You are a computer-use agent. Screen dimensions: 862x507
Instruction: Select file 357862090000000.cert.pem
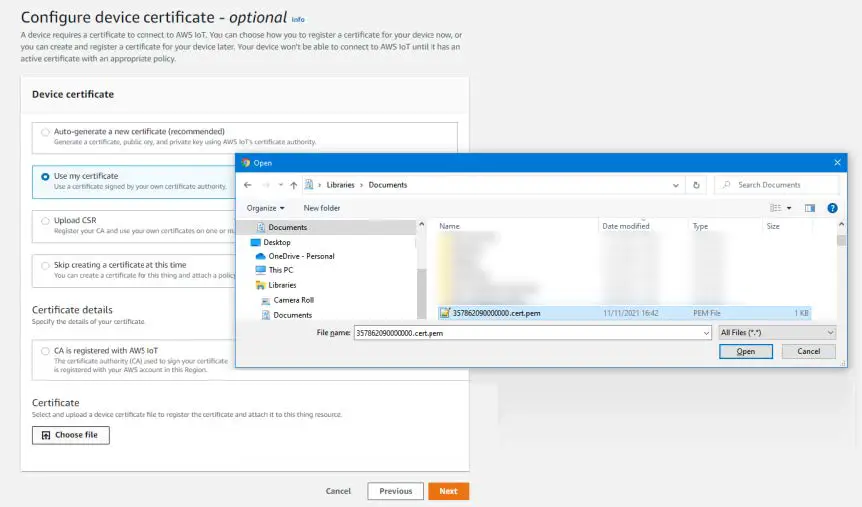pos(625,313)
